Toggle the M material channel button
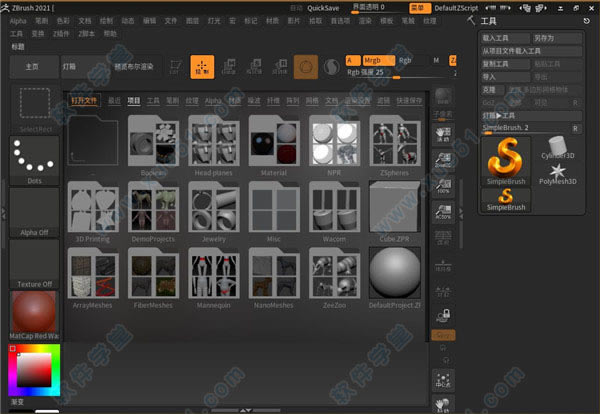 pyautogui.click(x=436, y=60)
